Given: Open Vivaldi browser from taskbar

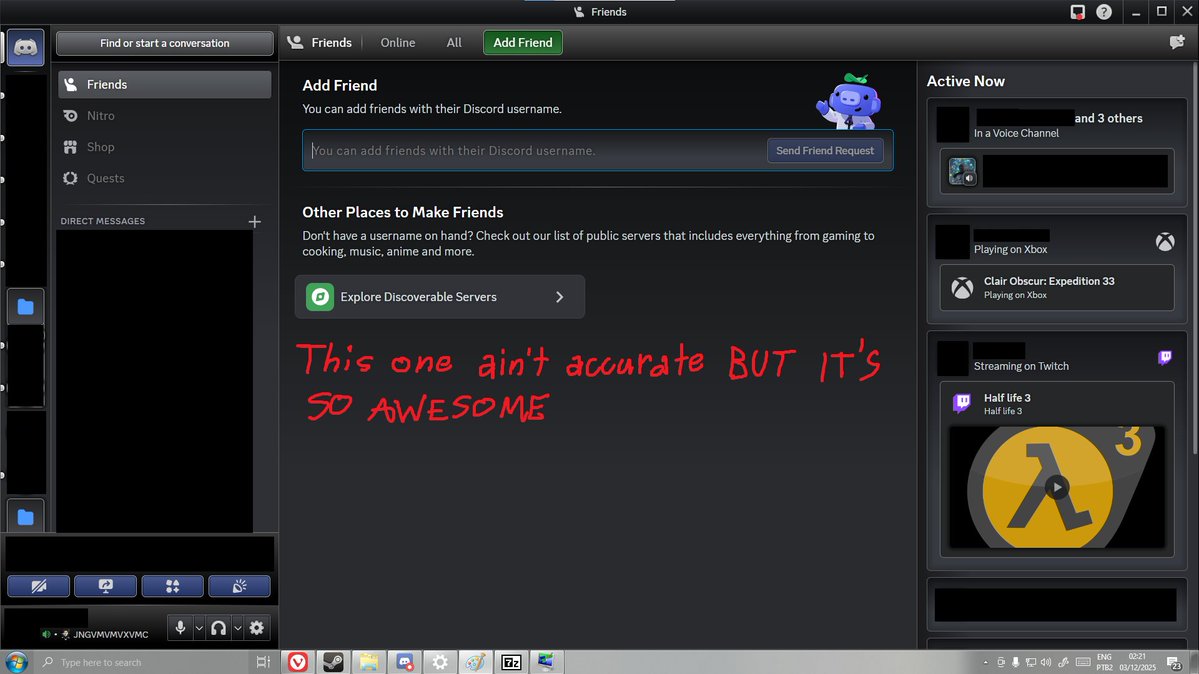Looking at the screenshot, I should point(298,662).
